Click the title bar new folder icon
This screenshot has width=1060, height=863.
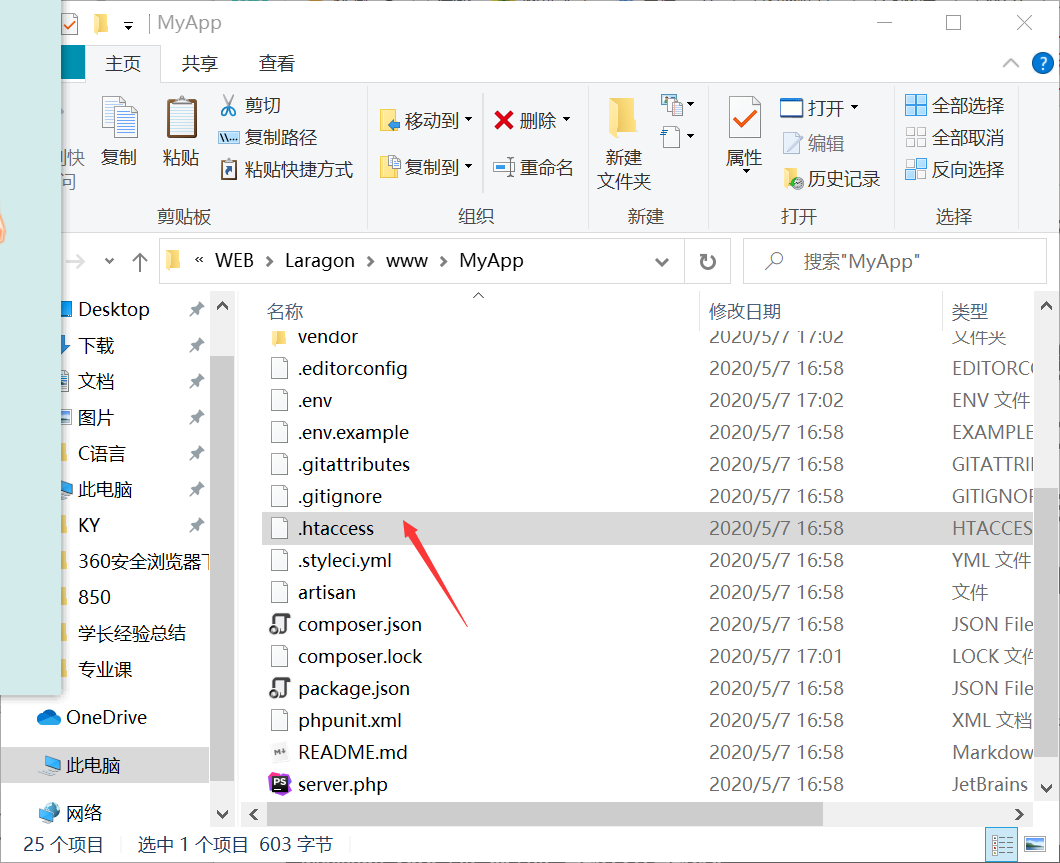(101, 24)
